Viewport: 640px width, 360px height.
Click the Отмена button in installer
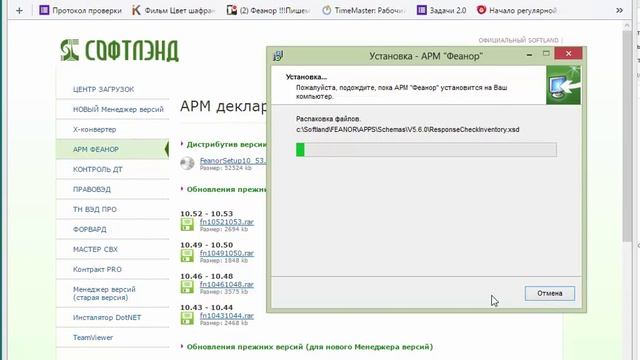pos(550,293)
